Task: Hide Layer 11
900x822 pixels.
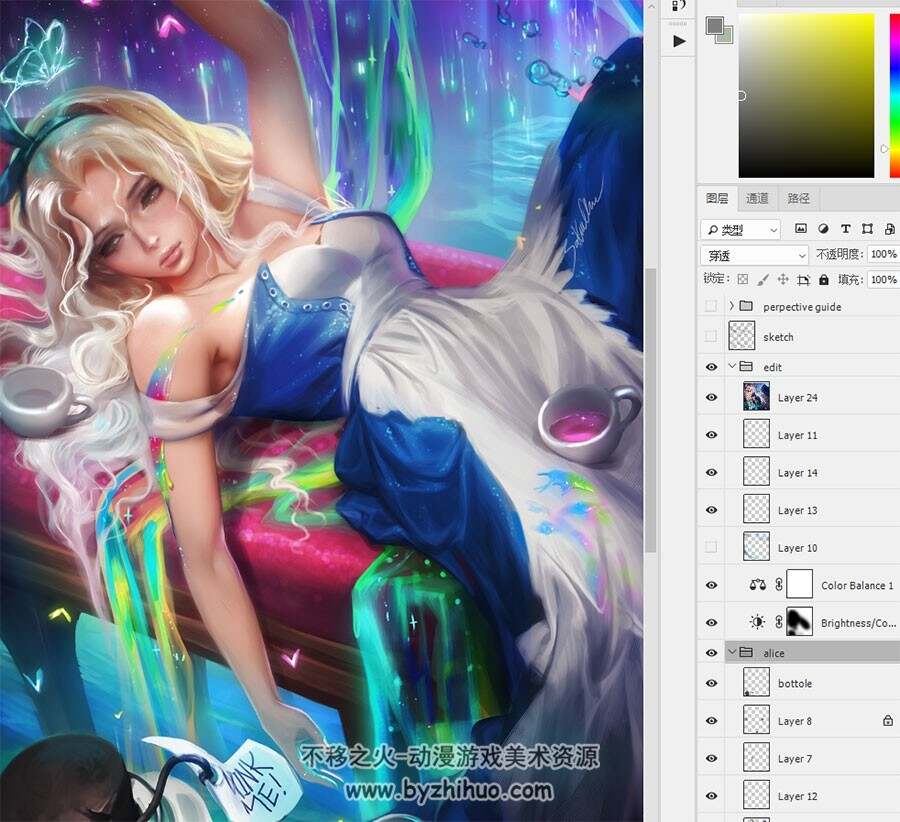Action: pyautogui.click(x=711, y=435)
